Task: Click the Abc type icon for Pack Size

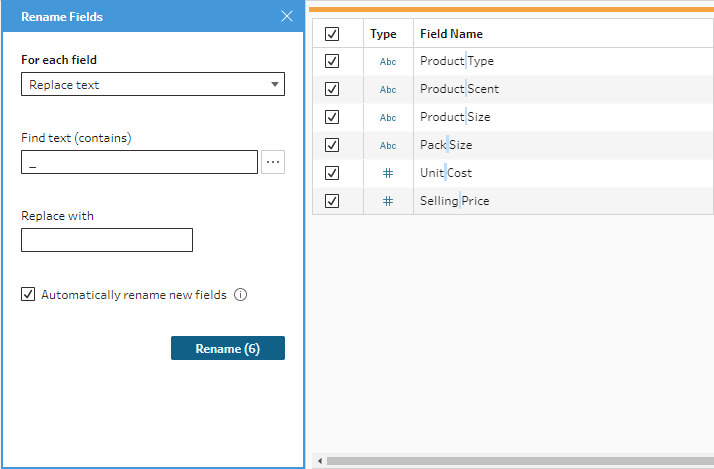Action: pos(388,145)
